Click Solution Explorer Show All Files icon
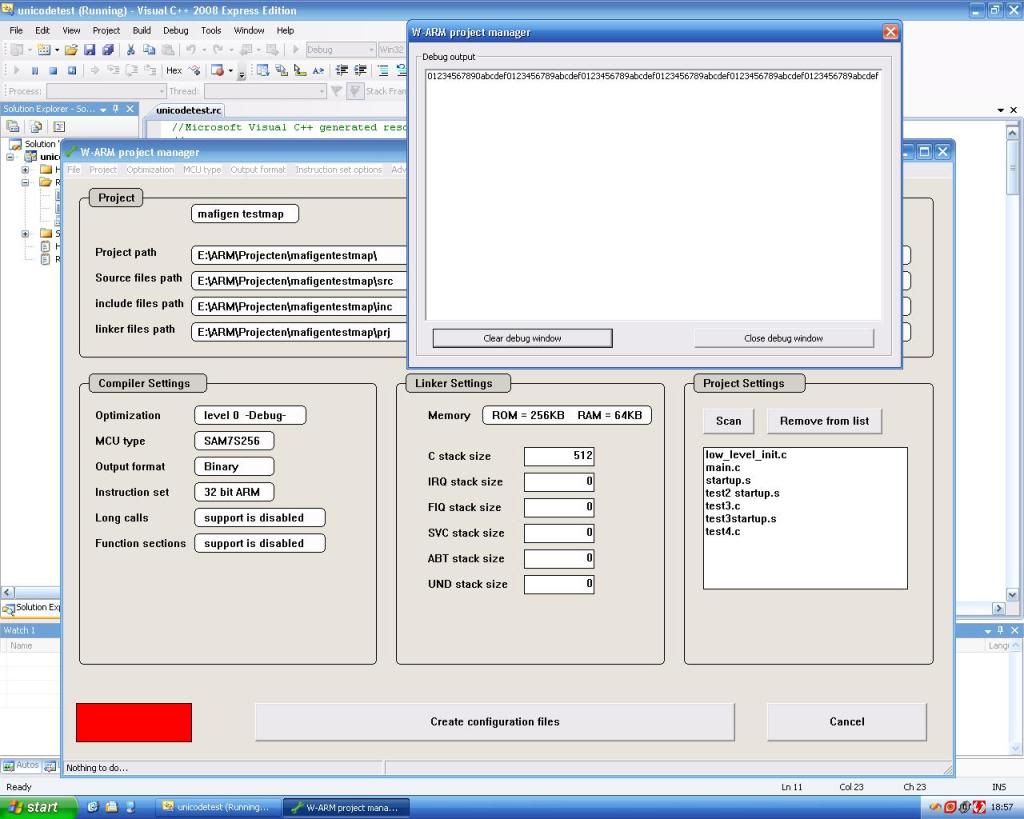The height and width of the screenshot is (819, 1024). pyautogui.click(x=37, y=127)
